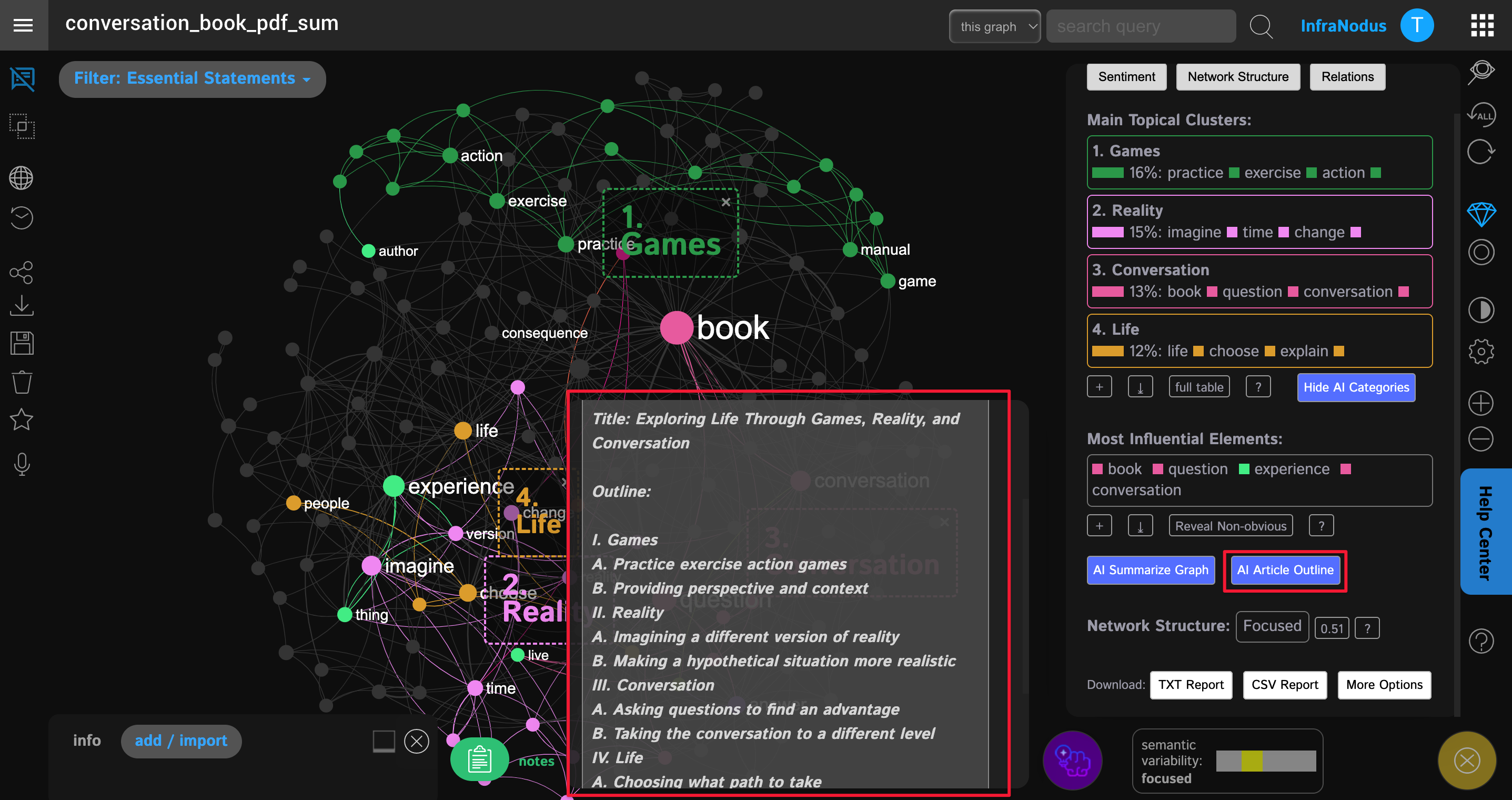Open the hamburger main menu
1512x800 pixels.
(23, 25)
